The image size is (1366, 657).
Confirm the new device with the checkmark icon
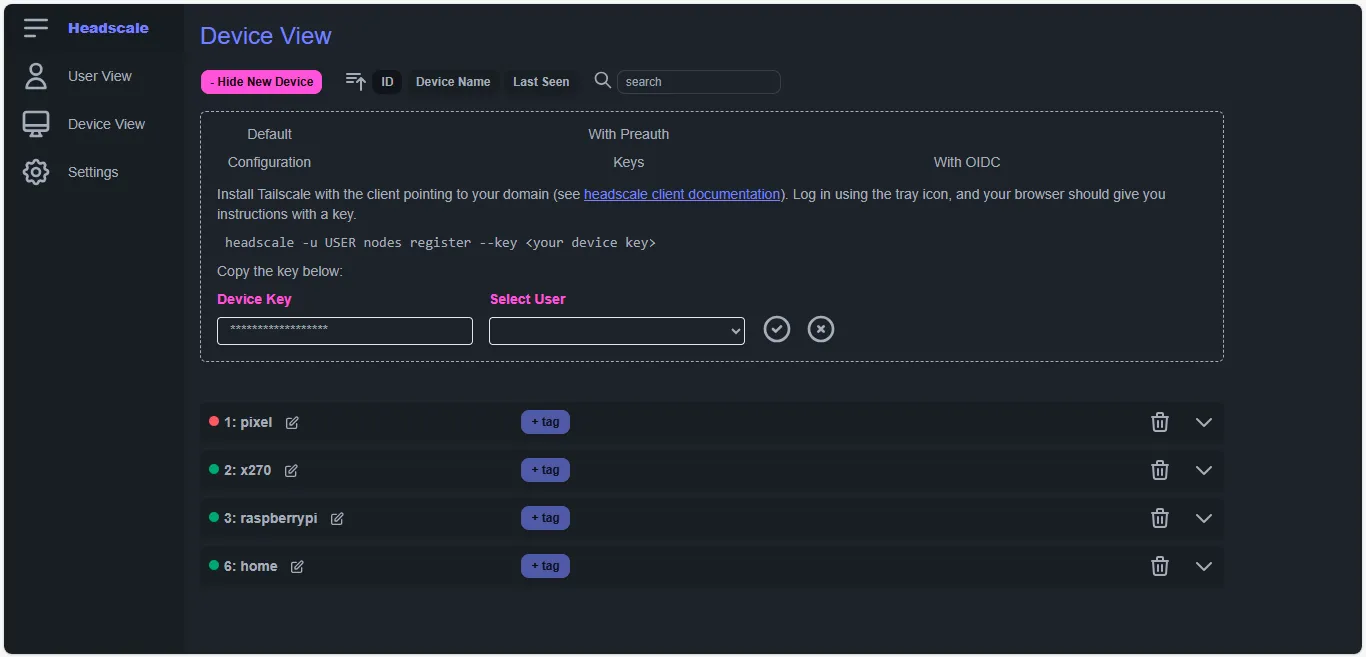pyautogui.click(x=777, y=329)
